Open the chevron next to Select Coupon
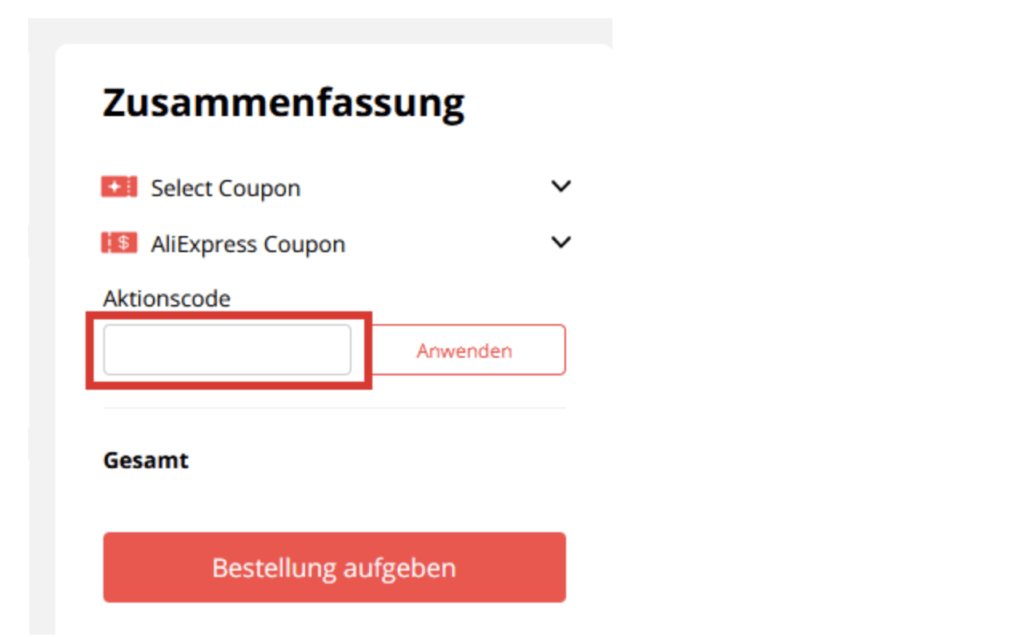This screenshot has height=637, width=1024. [x=561, y=186]
